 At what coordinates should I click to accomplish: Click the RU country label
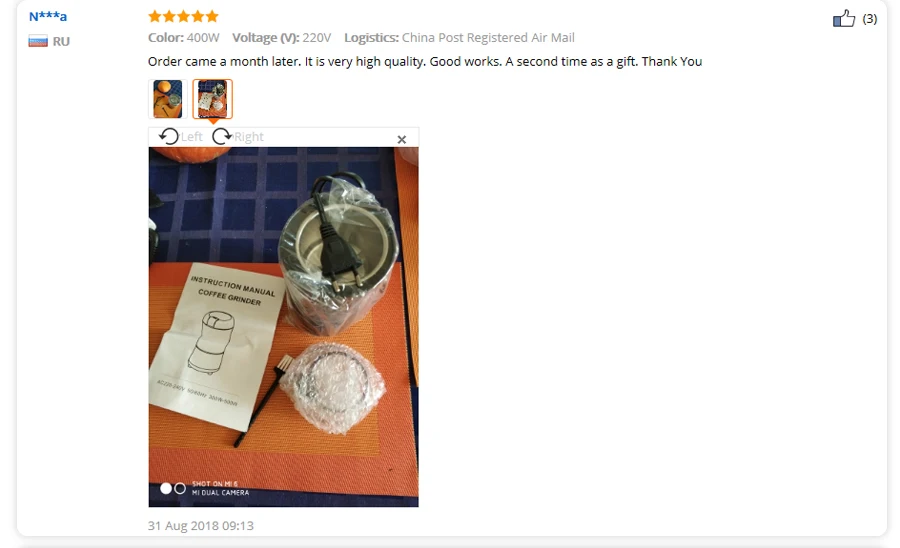point(61,41)
